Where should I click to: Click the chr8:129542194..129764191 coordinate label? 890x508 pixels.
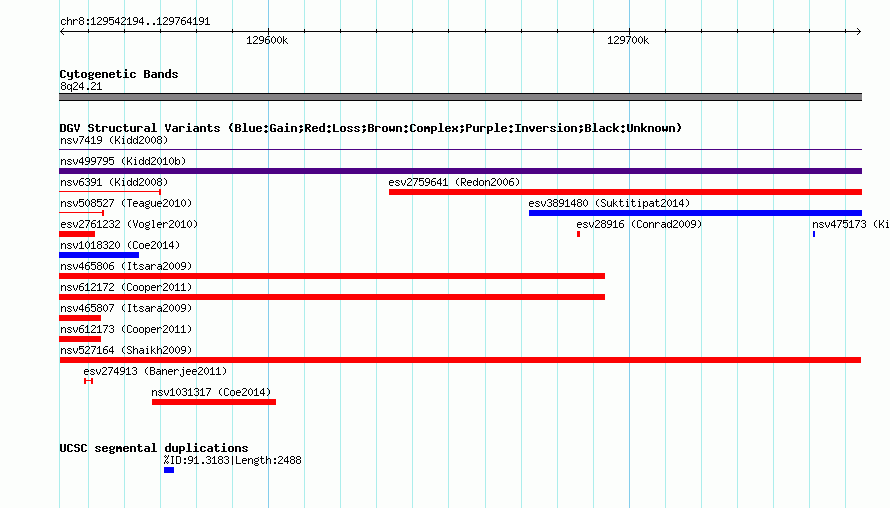point(135,22)
